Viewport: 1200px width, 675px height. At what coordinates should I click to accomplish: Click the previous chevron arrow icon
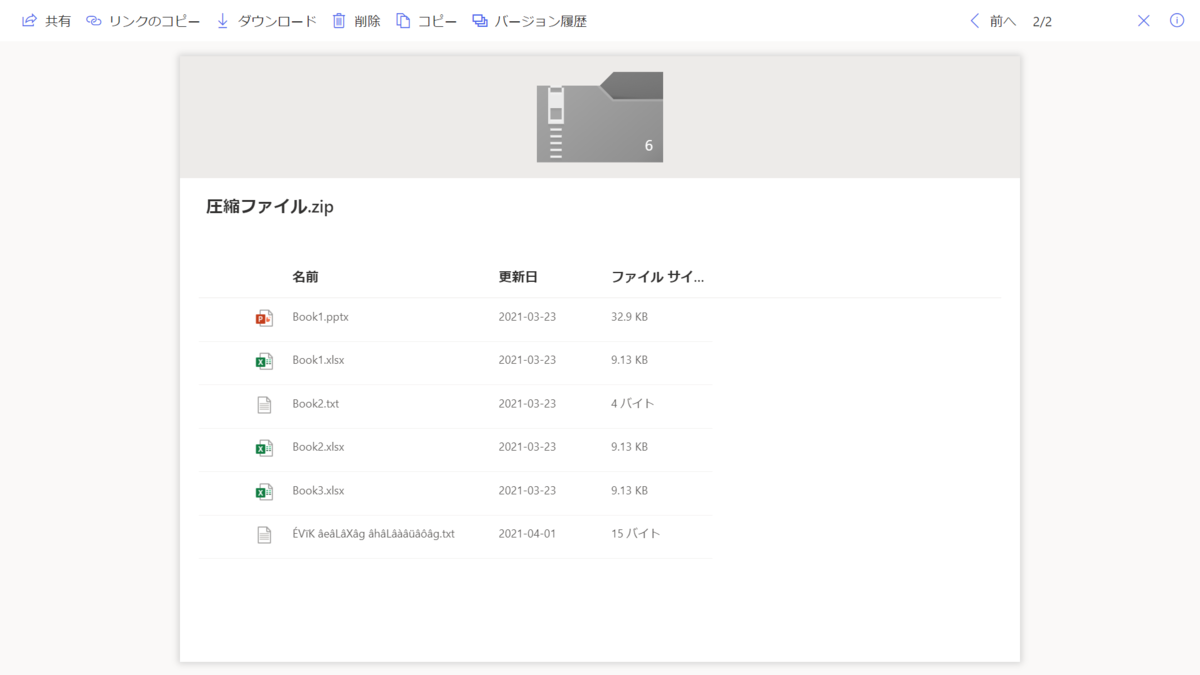[975, 20]
